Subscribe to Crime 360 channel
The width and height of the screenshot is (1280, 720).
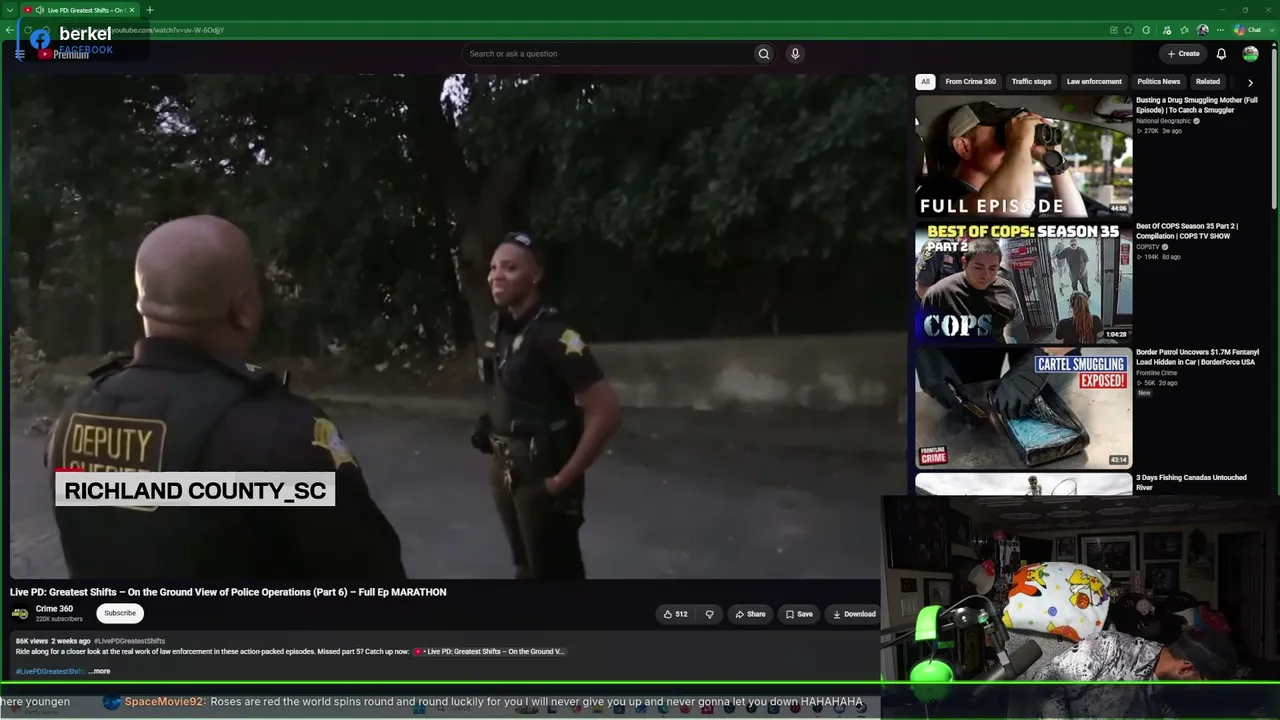120,613
